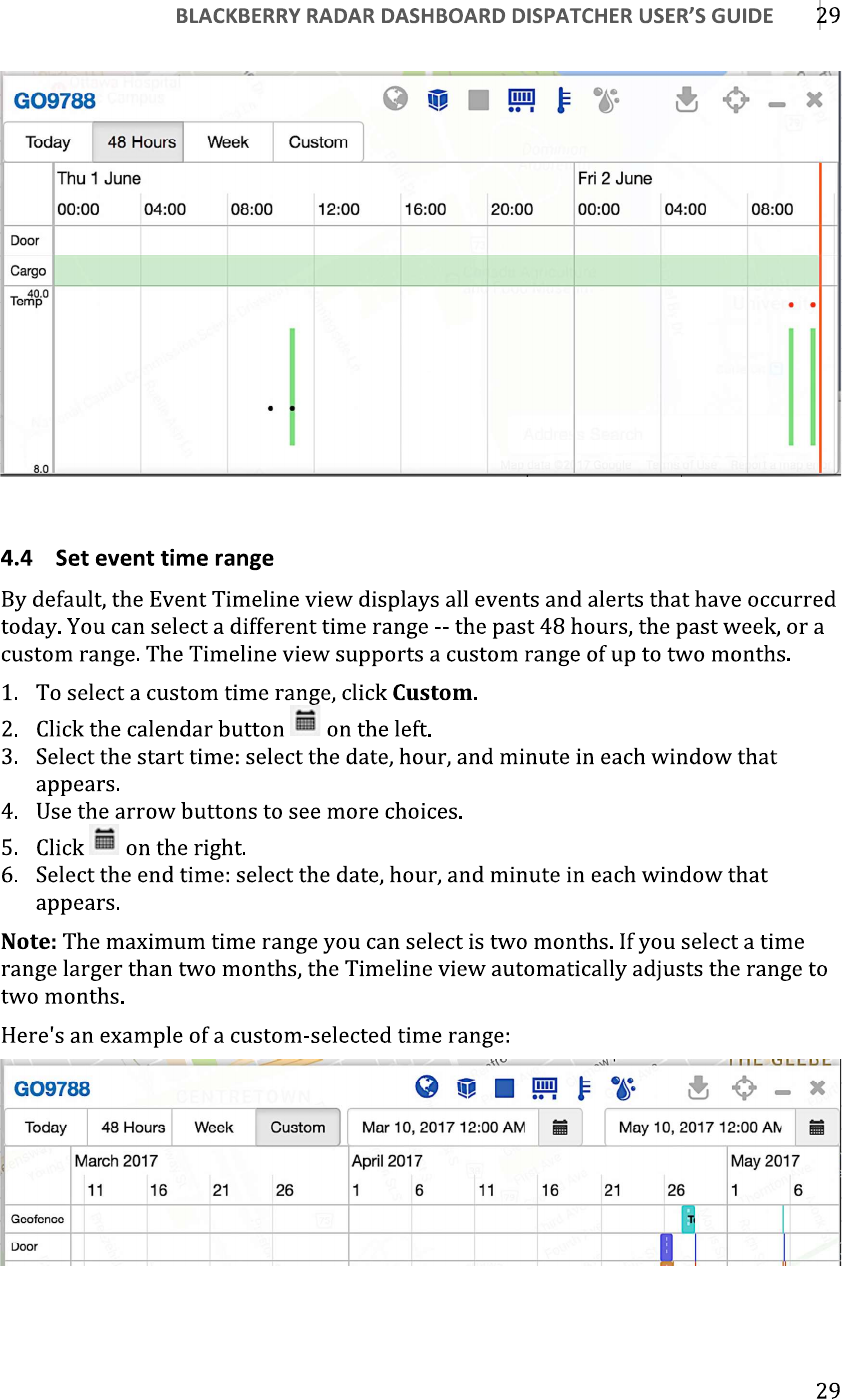Viewport: 842px width, 1399px height.
Task: Click the green Cargo status band
Action: (437, 270)
